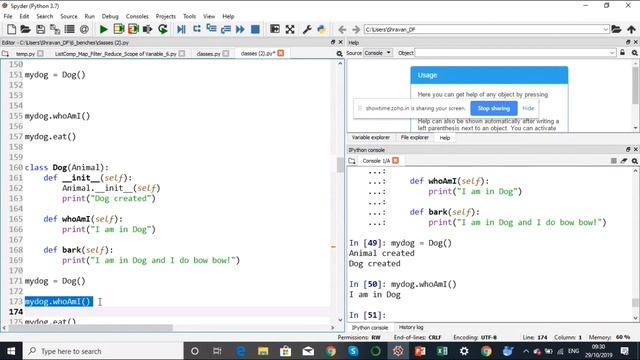Lock the Help pane with the padlock icon
Image resolution: width=640 pixels, height=360 pixels.
point(622,53)
